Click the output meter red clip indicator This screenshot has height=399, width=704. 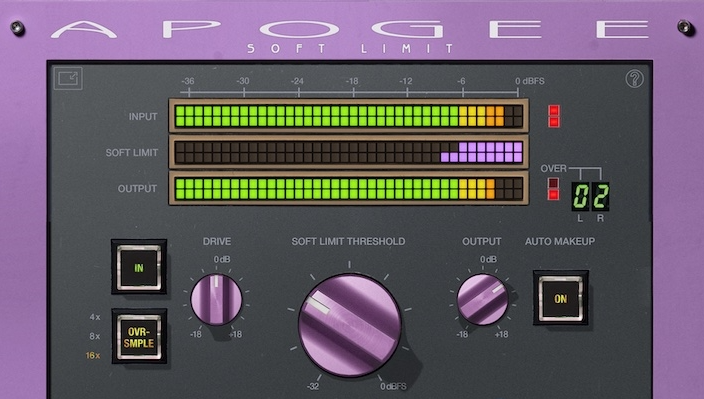click(x=554, y=189)
